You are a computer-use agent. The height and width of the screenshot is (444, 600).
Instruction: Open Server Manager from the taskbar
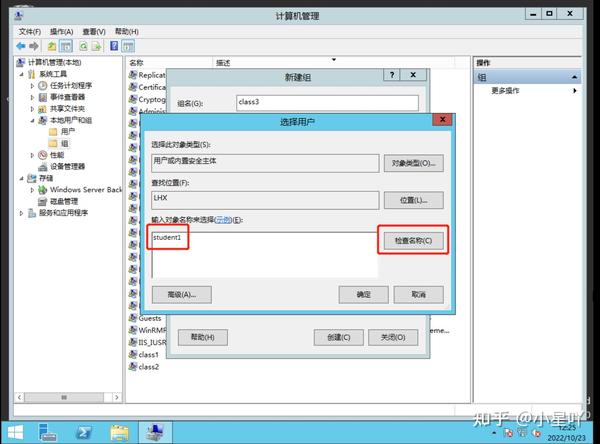[47, 433]
